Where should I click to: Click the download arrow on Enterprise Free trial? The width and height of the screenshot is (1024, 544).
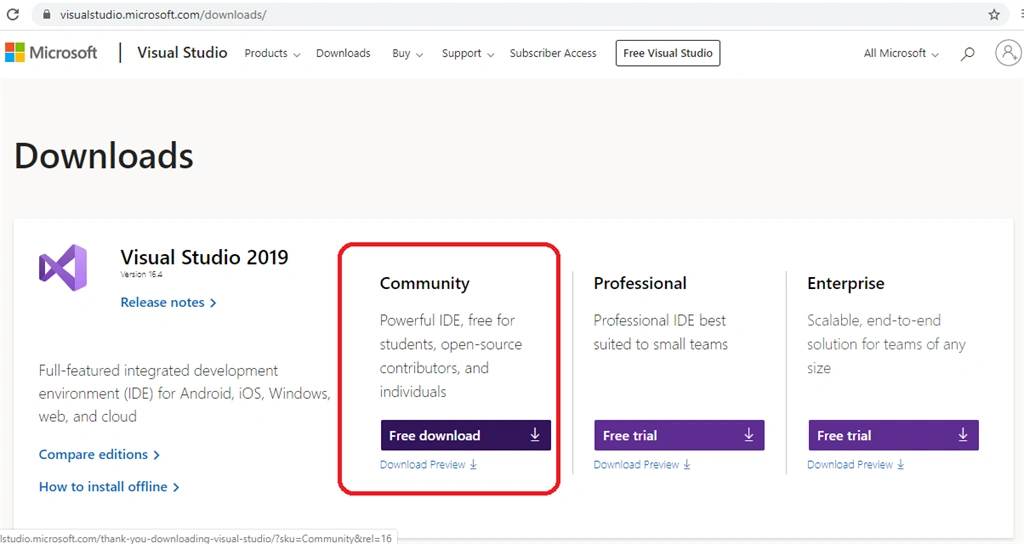coord(963,435)
